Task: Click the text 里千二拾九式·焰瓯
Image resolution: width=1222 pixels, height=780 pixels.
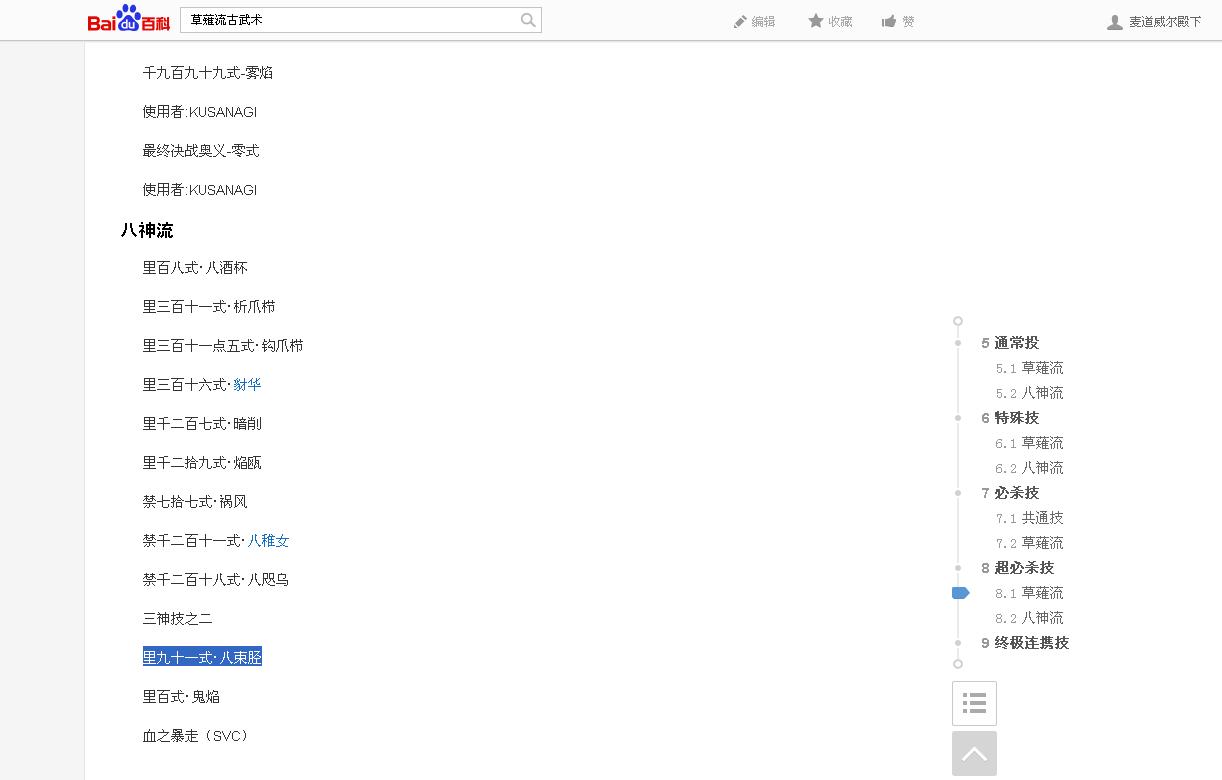Action: click(202, 463)
